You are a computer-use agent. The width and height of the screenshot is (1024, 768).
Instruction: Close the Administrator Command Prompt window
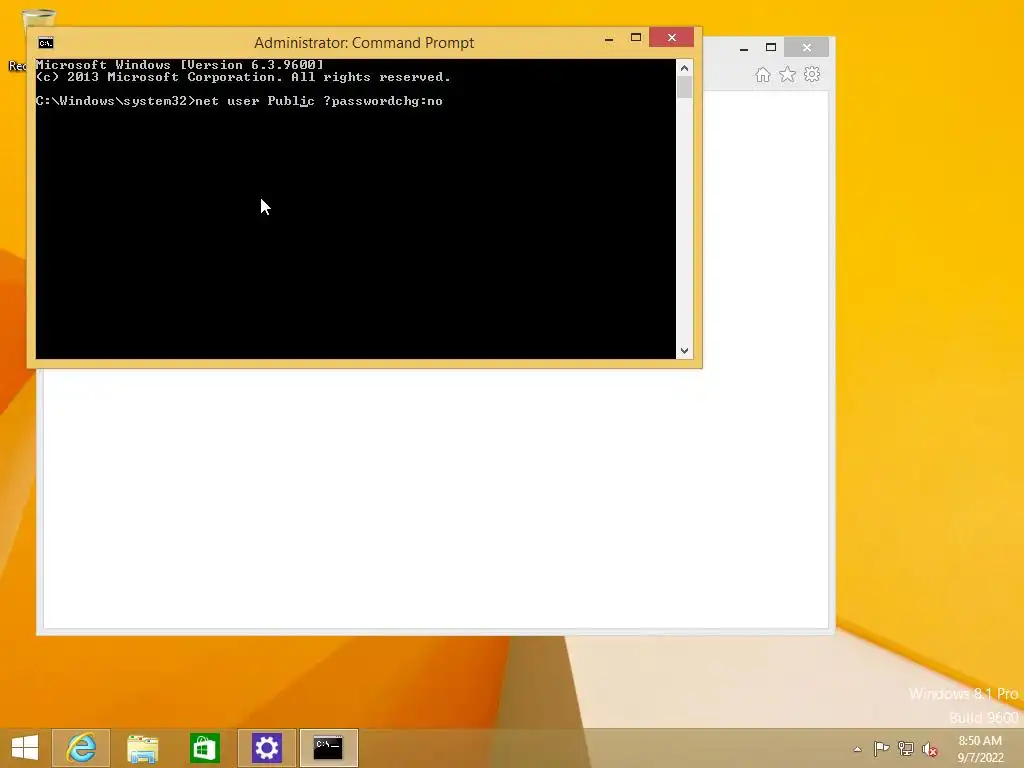(671, 38)
